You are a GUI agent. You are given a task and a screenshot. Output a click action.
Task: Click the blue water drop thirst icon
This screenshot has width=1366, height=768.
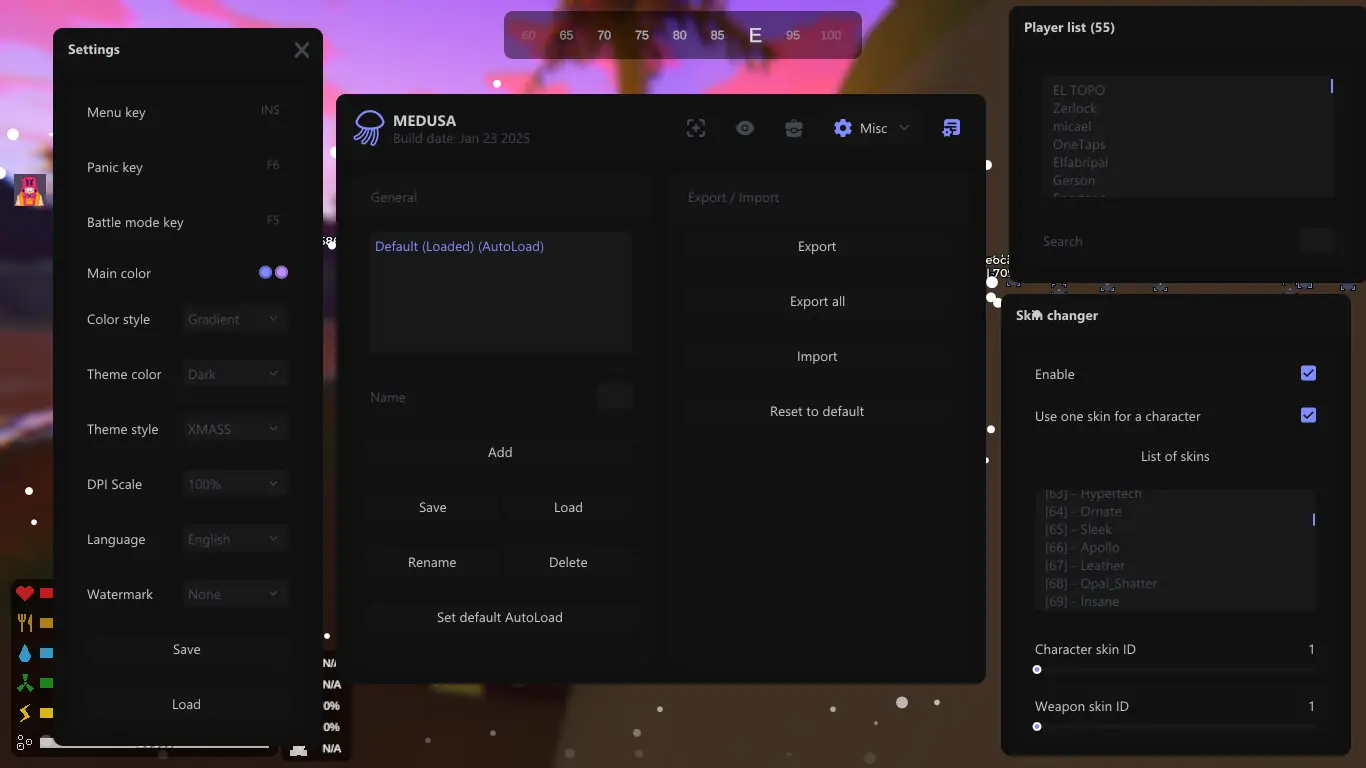25,653
